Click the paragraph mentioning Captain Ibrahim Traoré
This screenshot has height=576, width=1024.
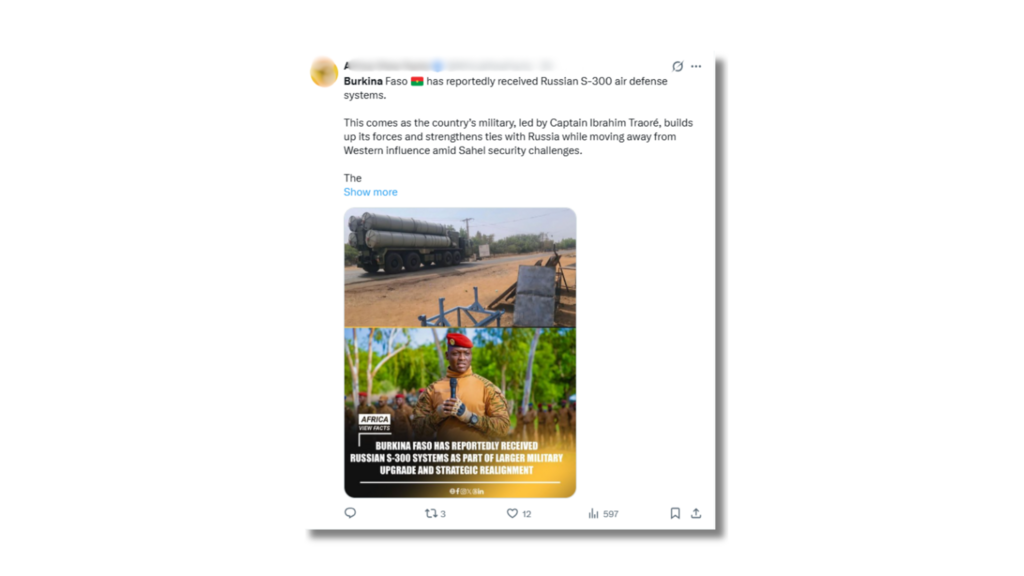pos(519,136)
